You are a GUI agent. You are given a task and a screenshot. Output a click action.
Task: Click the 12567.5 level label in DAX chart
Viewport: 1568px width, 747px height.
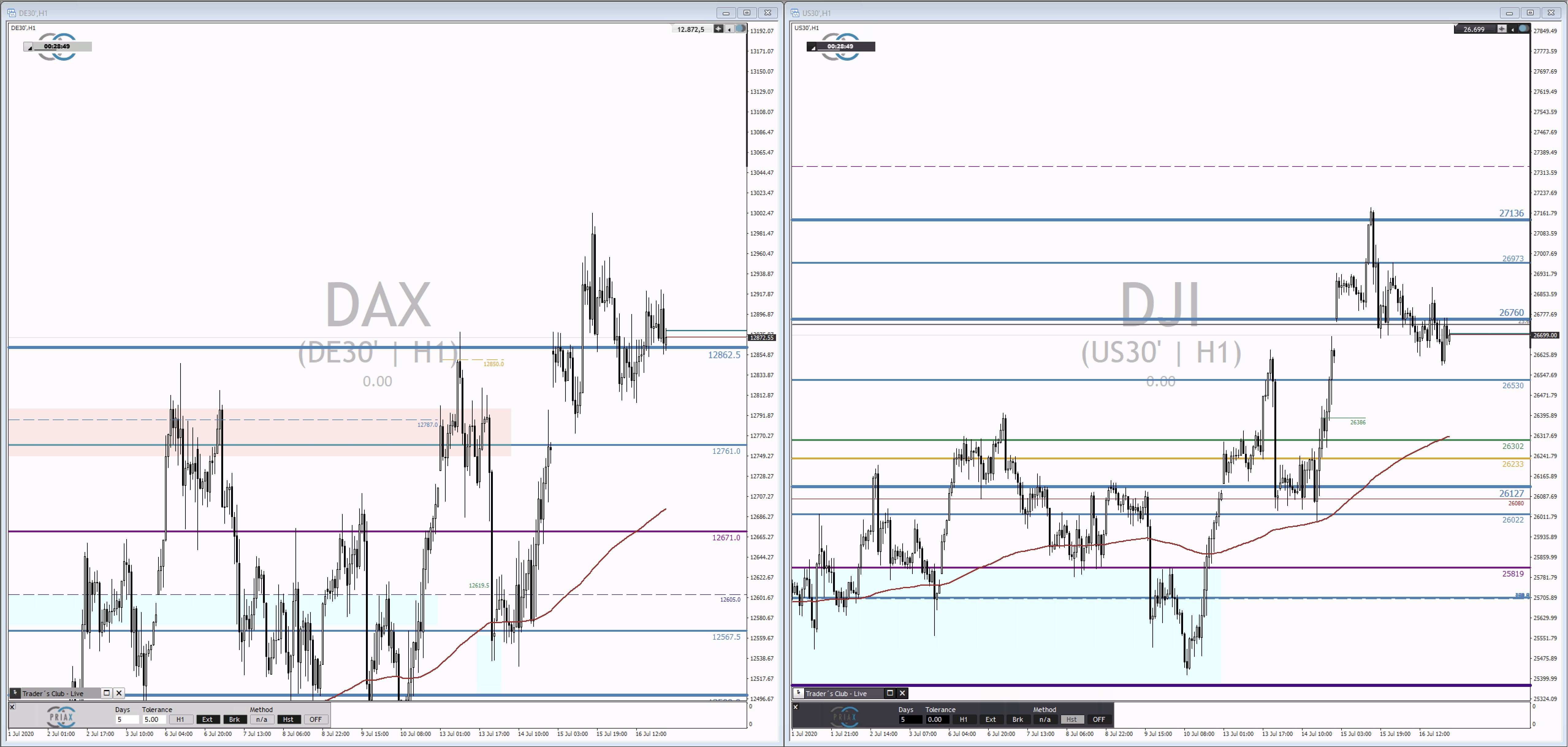[726, 637]
